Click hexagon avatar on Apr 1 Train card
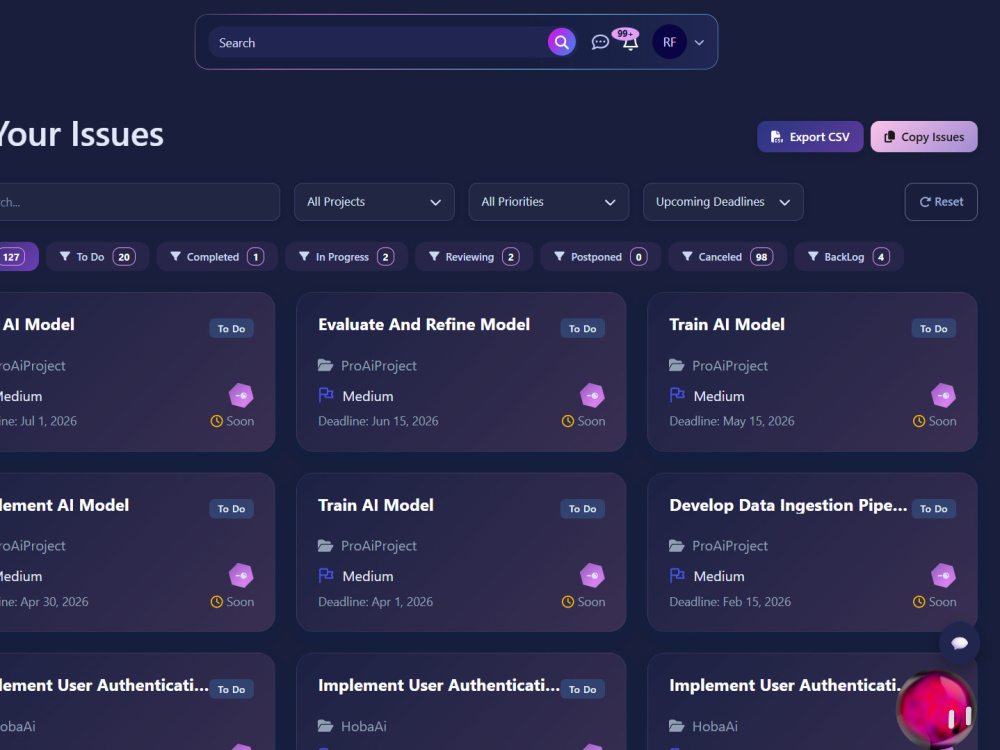 click(x=592, y=576)
